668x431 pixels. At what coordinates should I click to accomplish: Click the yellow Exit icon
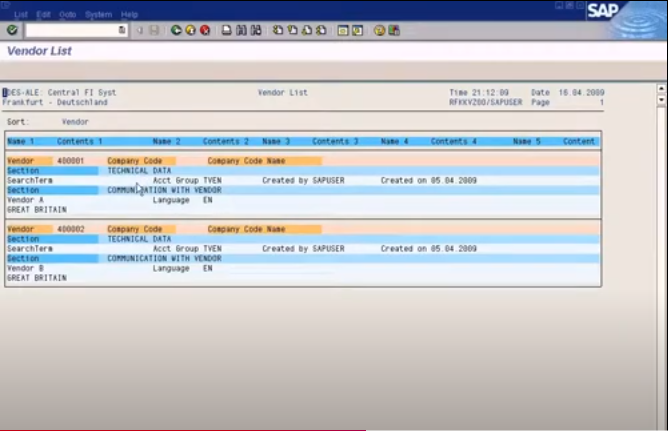pyautogui.click(x=190, y=30)
